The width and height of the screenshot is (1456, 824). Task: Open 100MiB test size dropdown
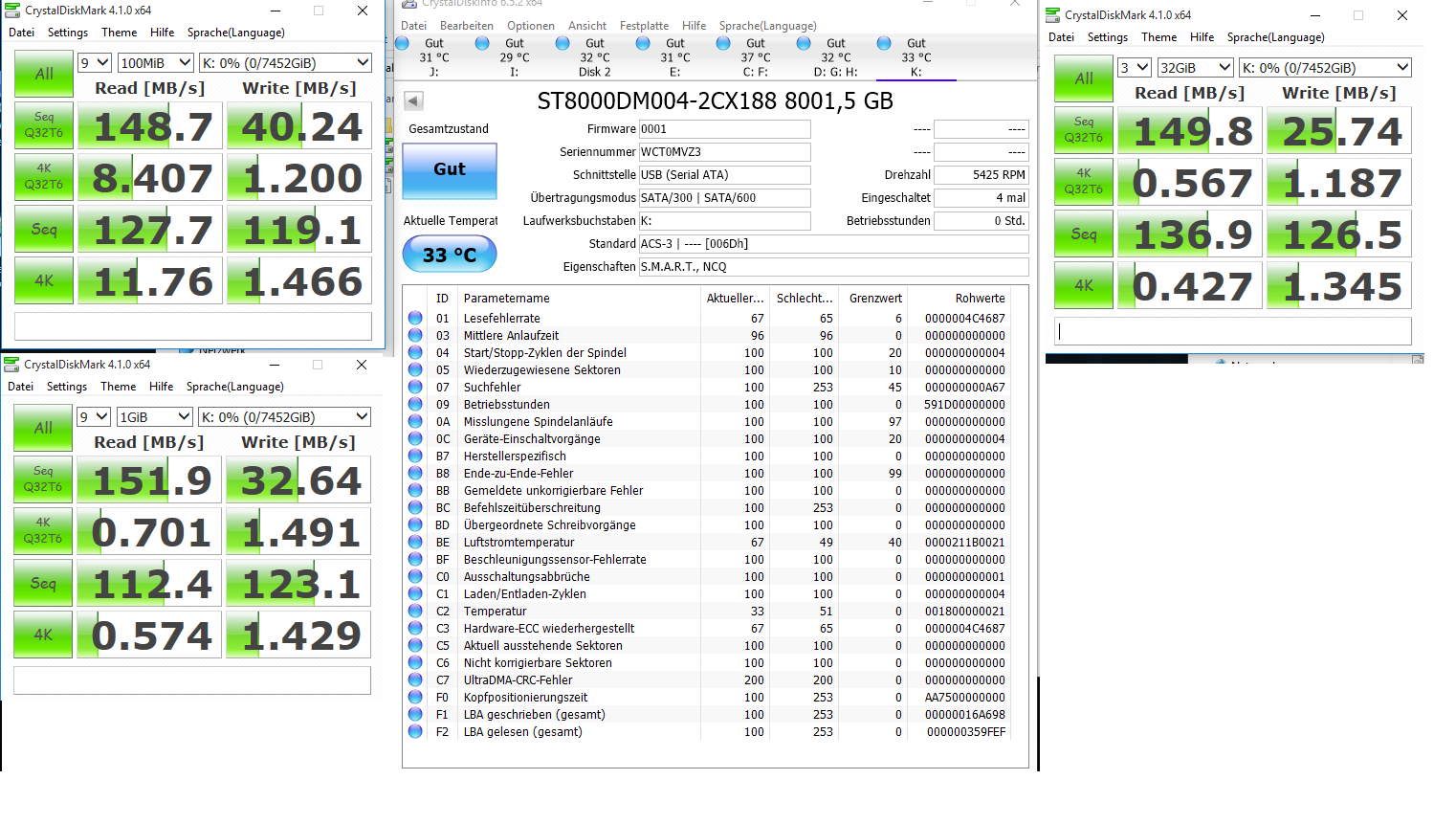pos(156,63)
